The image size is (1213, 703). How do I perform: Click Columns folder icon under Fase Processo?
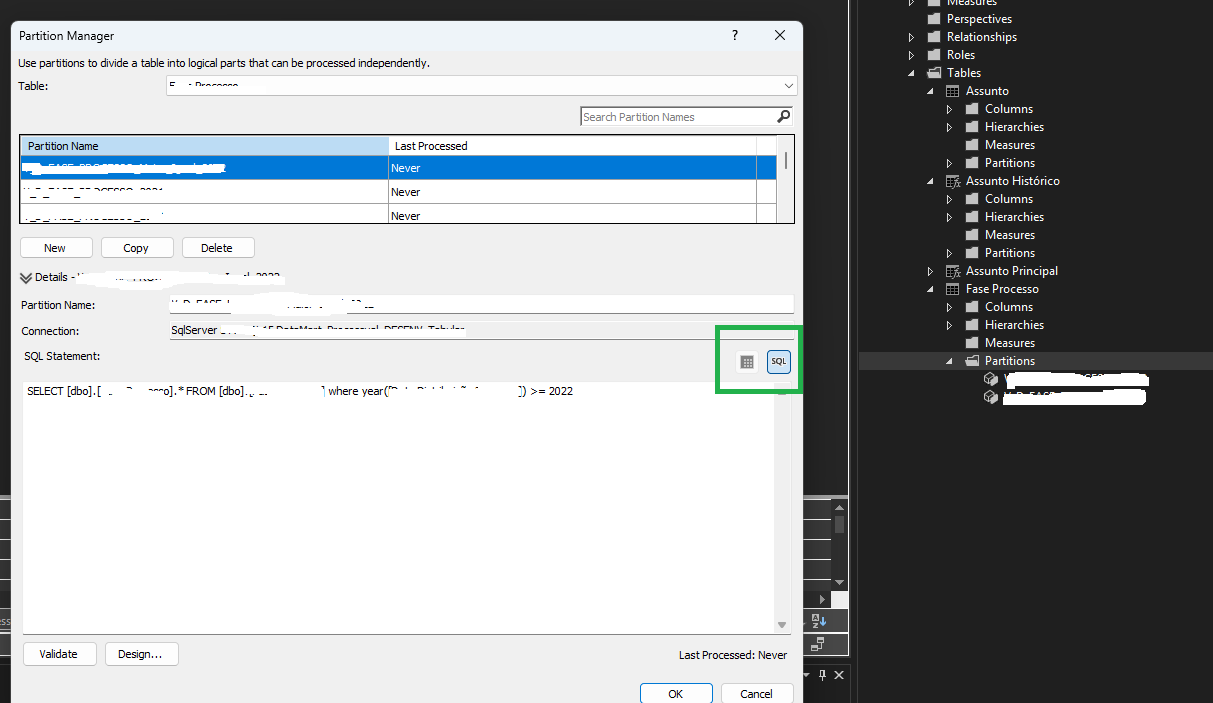tap(972, 307)
